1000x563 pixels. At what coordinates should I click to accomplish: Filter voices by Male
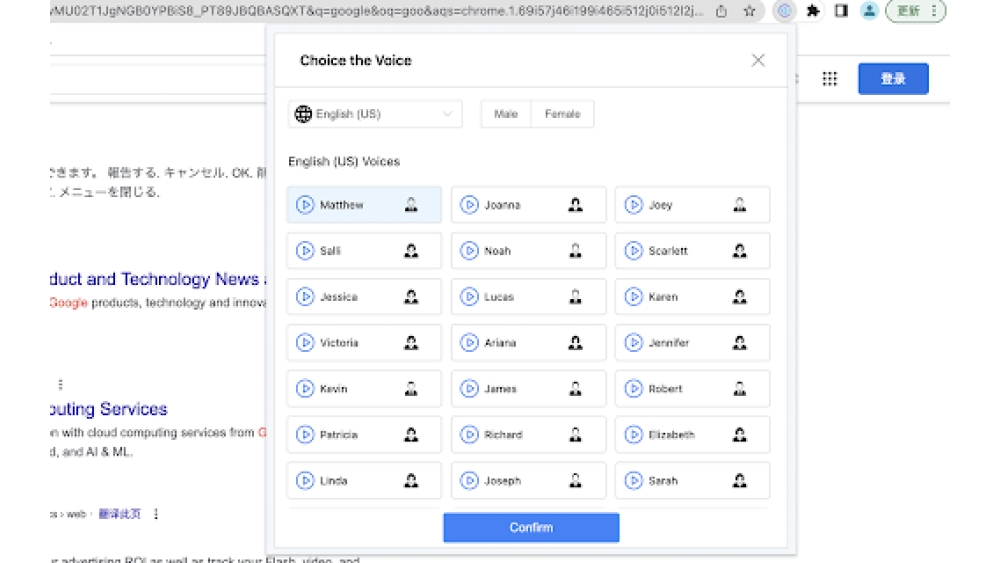point(506,113)
